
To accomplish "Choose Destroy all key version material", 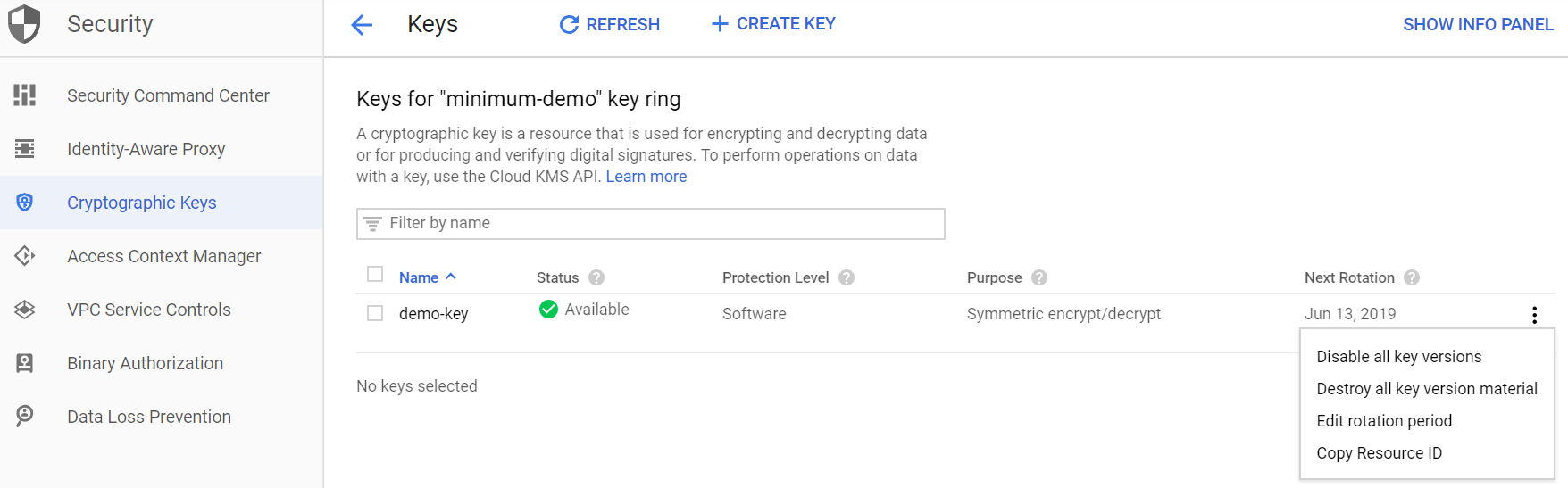I will point(1427,389).
